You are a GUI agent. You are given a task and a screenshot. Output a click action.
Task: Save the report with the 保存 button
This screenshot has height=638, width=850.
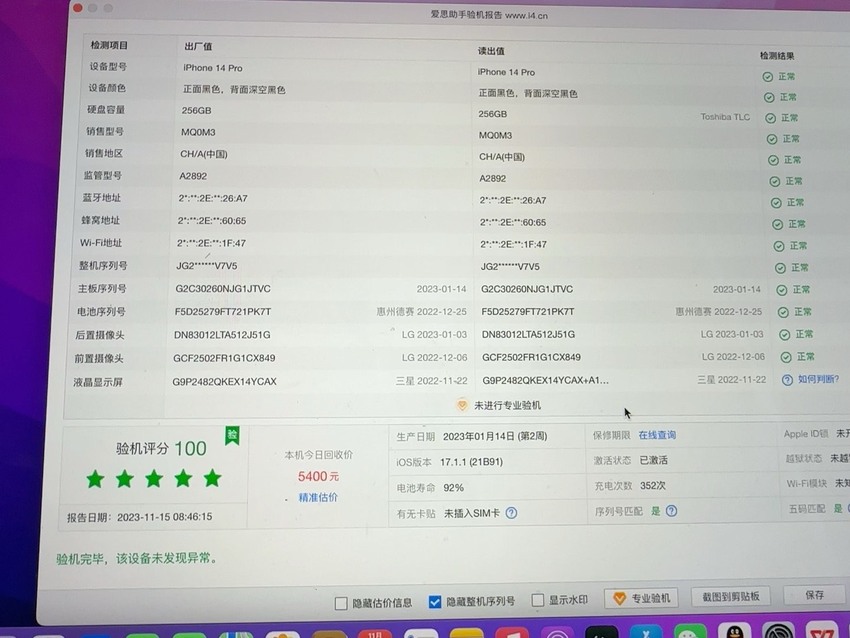coord(815,595)
